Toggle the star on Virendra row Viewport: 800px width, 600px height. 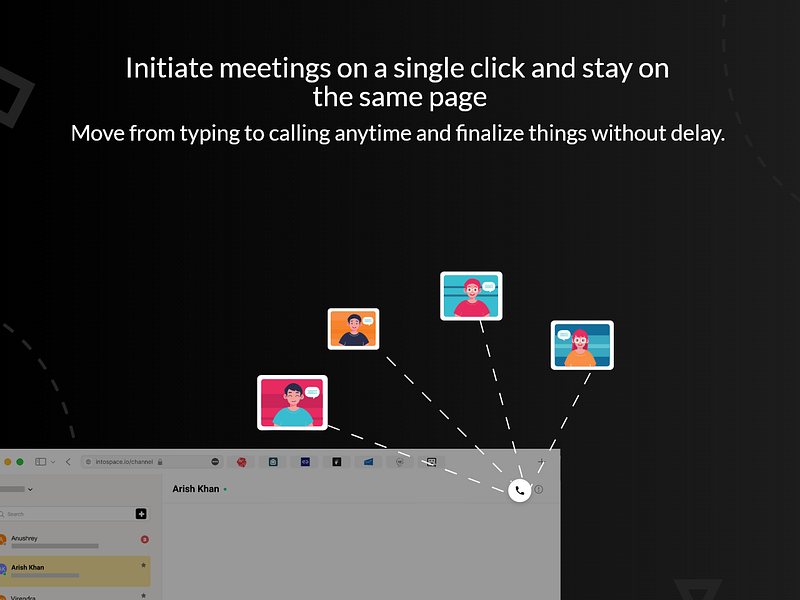click(x=143, y=595)
